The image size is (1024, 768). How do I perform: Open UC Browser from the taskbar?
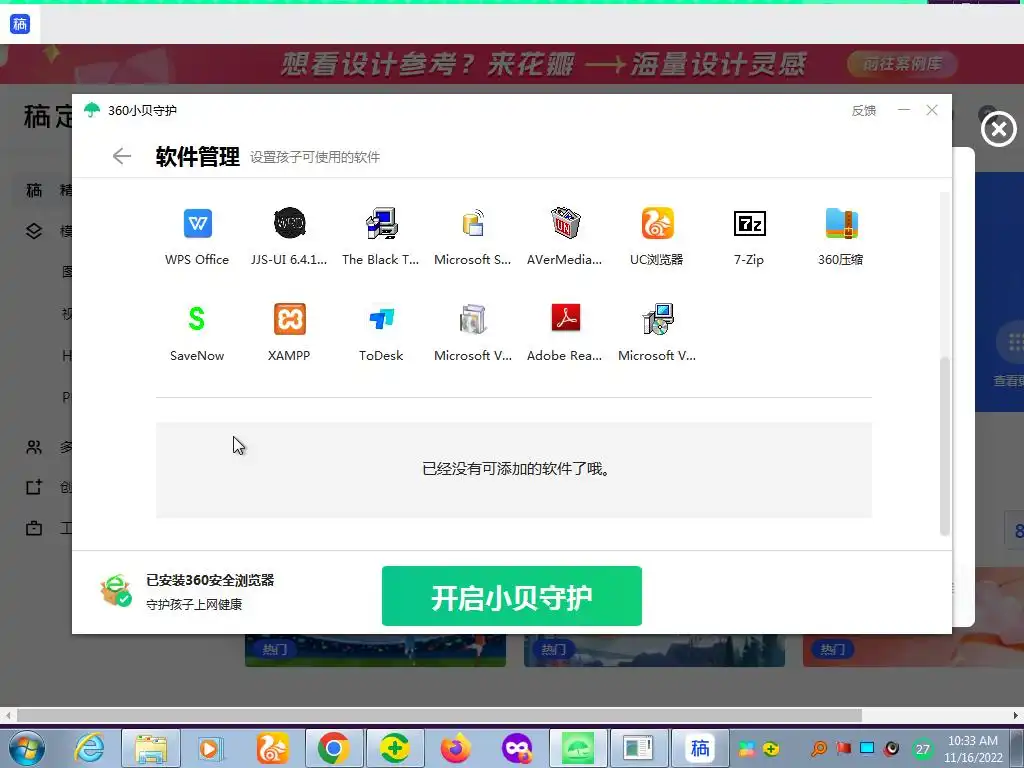(272, 748)
